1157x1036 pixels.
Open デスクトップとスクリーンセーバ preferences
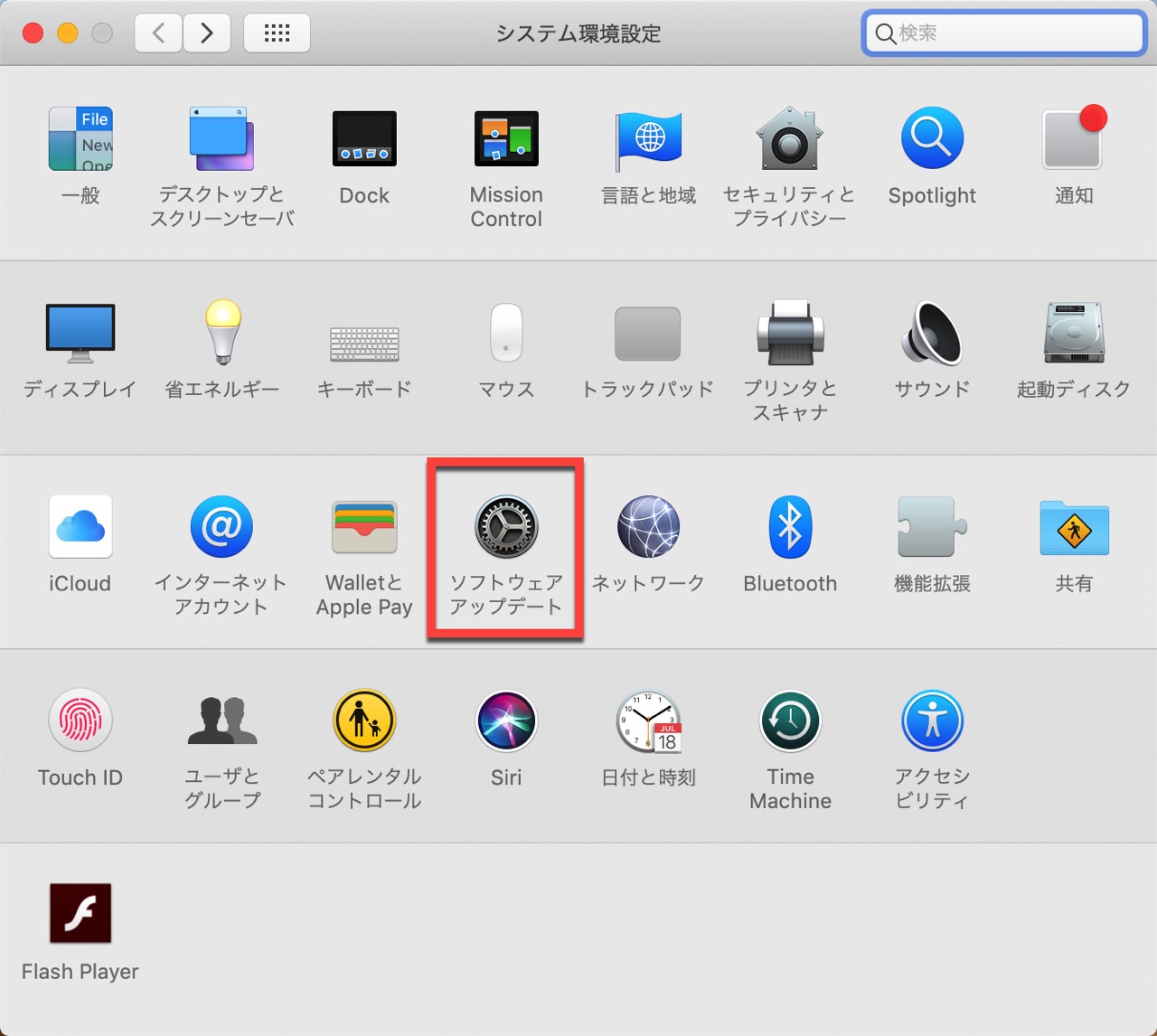click(221, 139)
